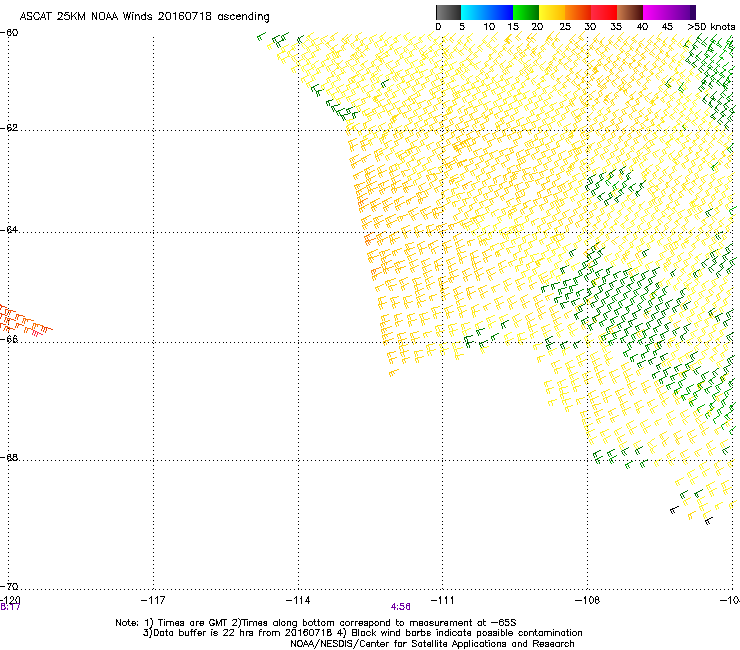This screenshot has height=650, width=740.
Task: Pick the brown 35–40 knots color segment
Action: 630,12
